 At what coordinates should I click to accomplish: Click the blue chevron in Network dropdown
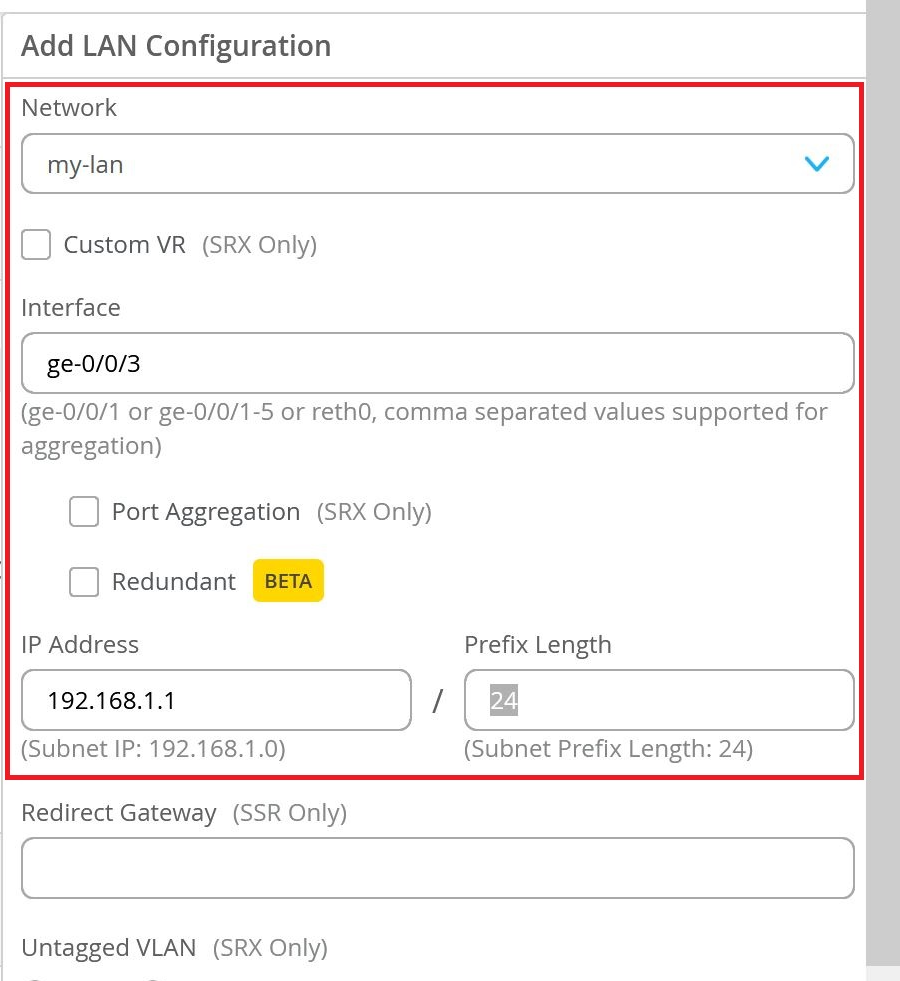coord(816,164)
